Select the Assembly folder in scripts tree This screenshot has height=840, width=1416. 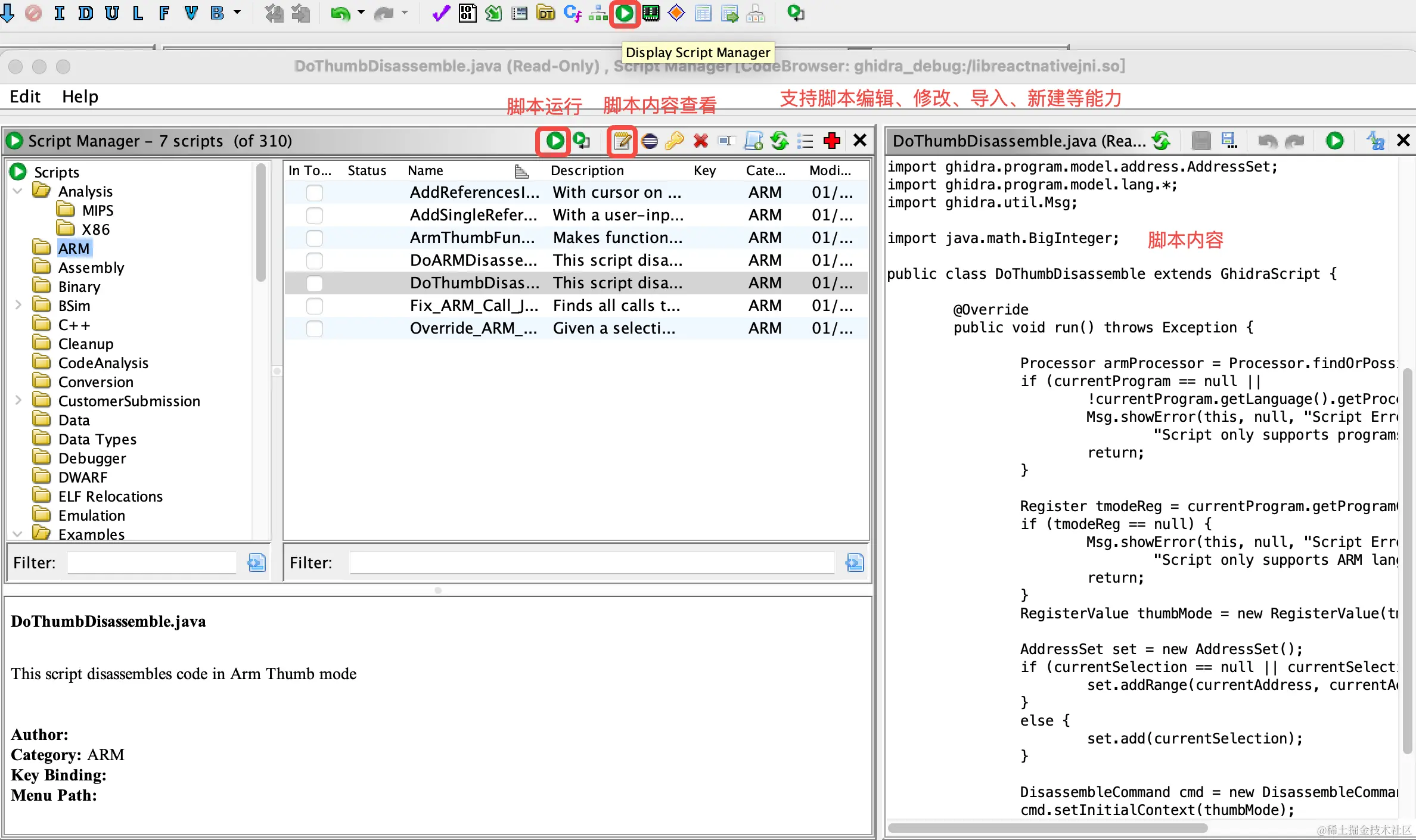click(91, 267)
